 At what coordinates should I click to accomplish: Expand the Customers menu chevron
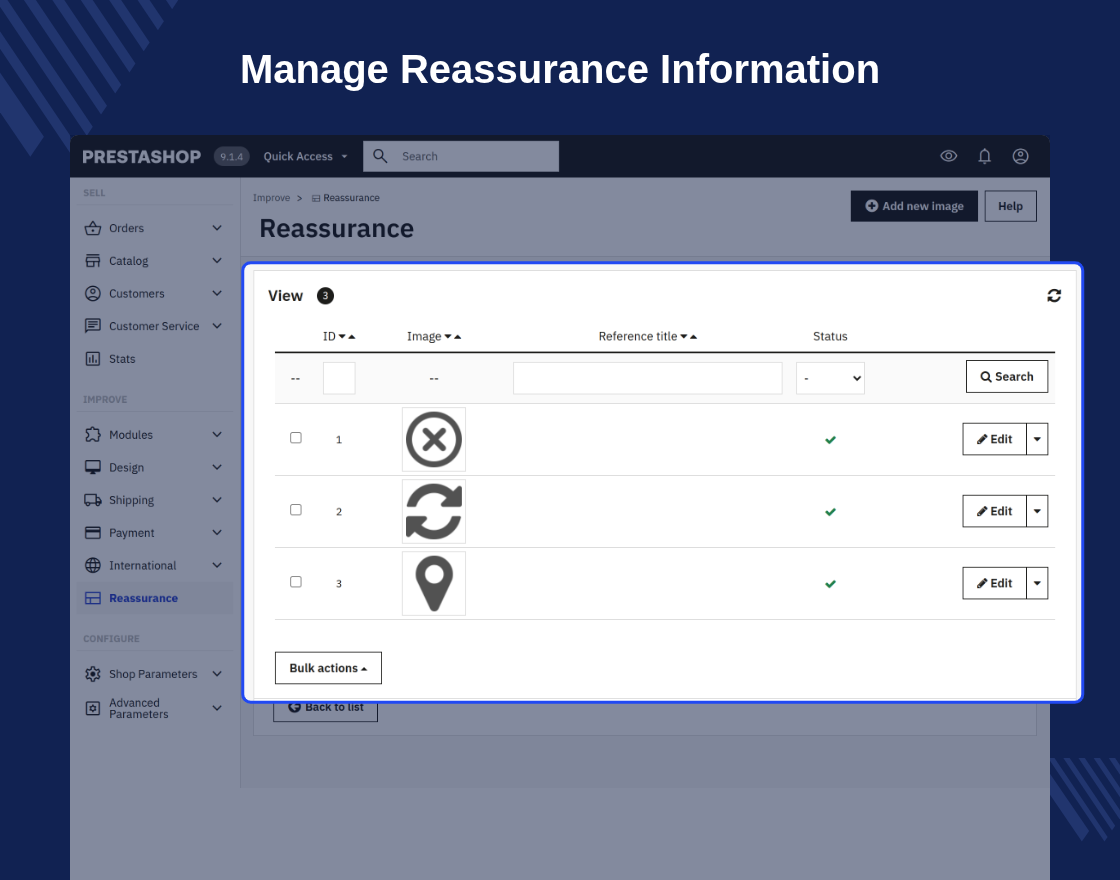click(x=217, y=294)
